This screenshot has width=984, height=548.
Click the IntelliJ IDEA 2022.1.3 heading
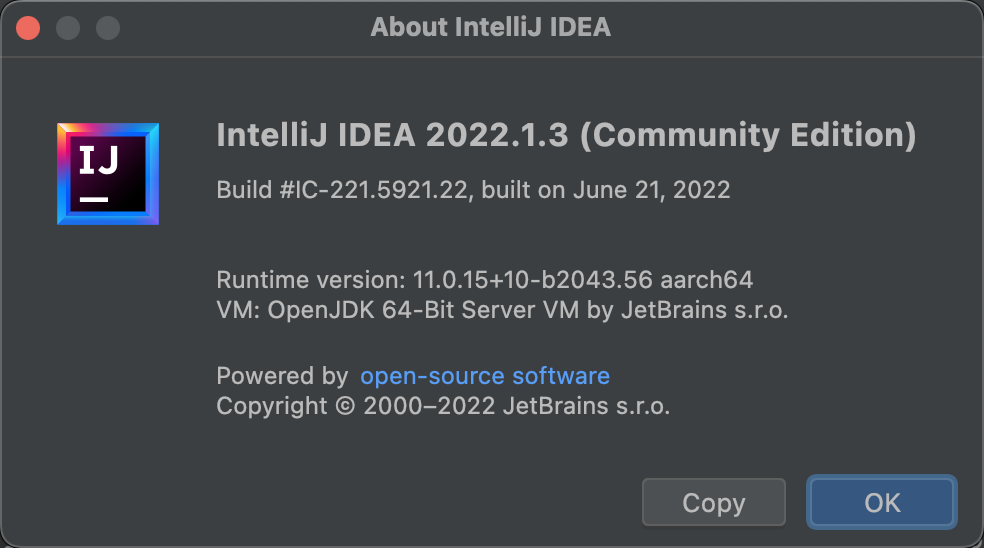coord(392,135)
